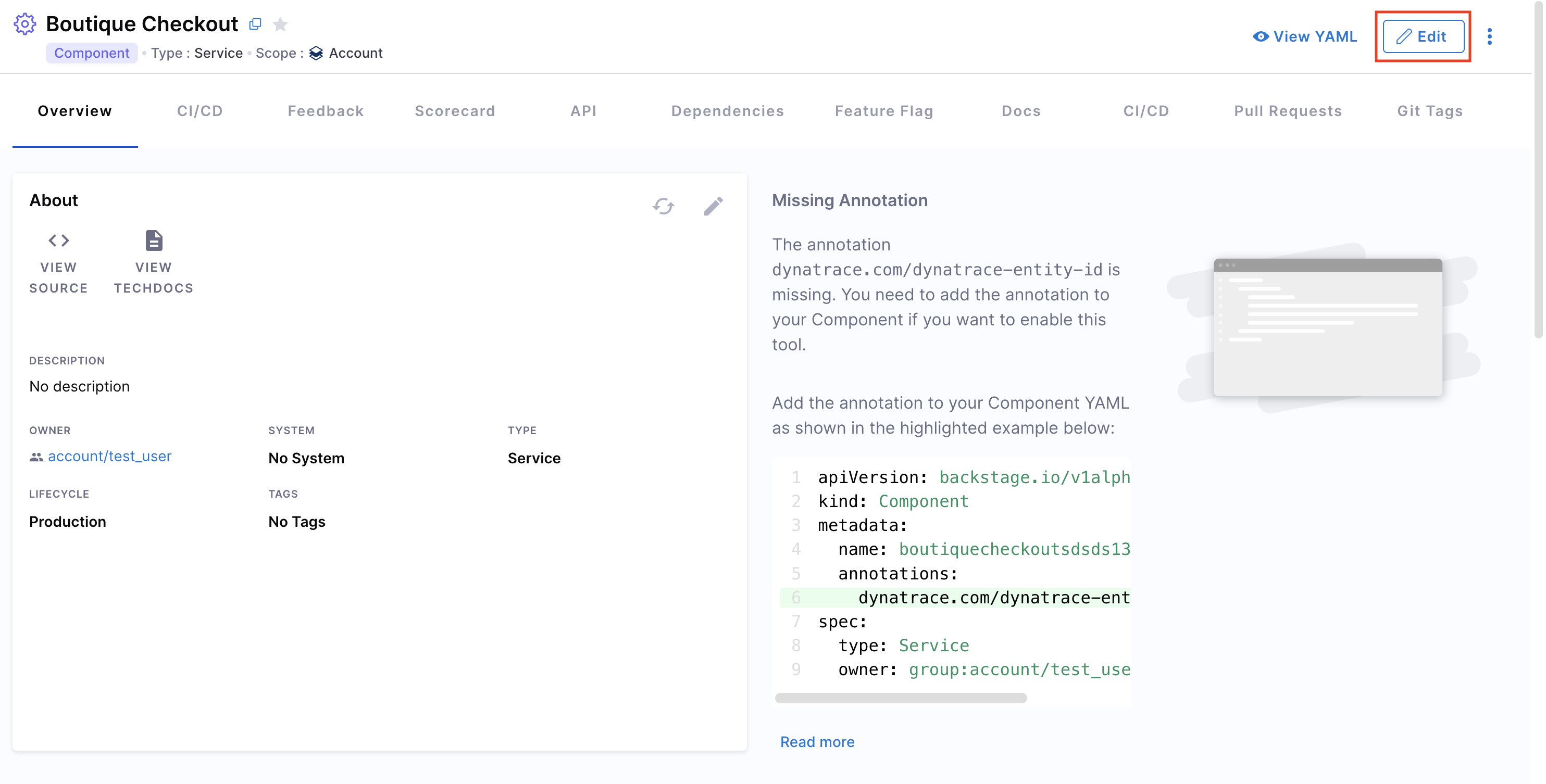Click the pencil edit icon in About card
This screenshot has height=784, width=1546.
coord(713,206)
